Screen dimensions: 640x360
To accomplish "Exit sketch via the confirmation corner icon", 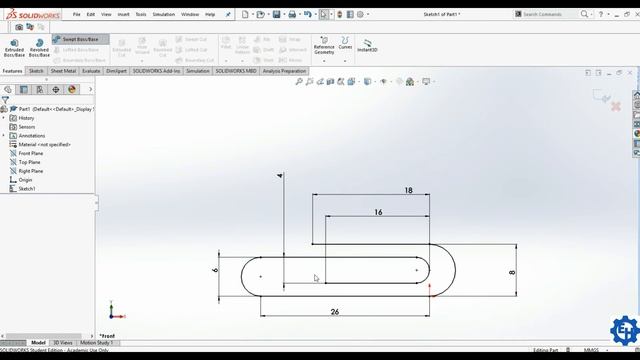I will pyautogui.click(x=601, y=96).
